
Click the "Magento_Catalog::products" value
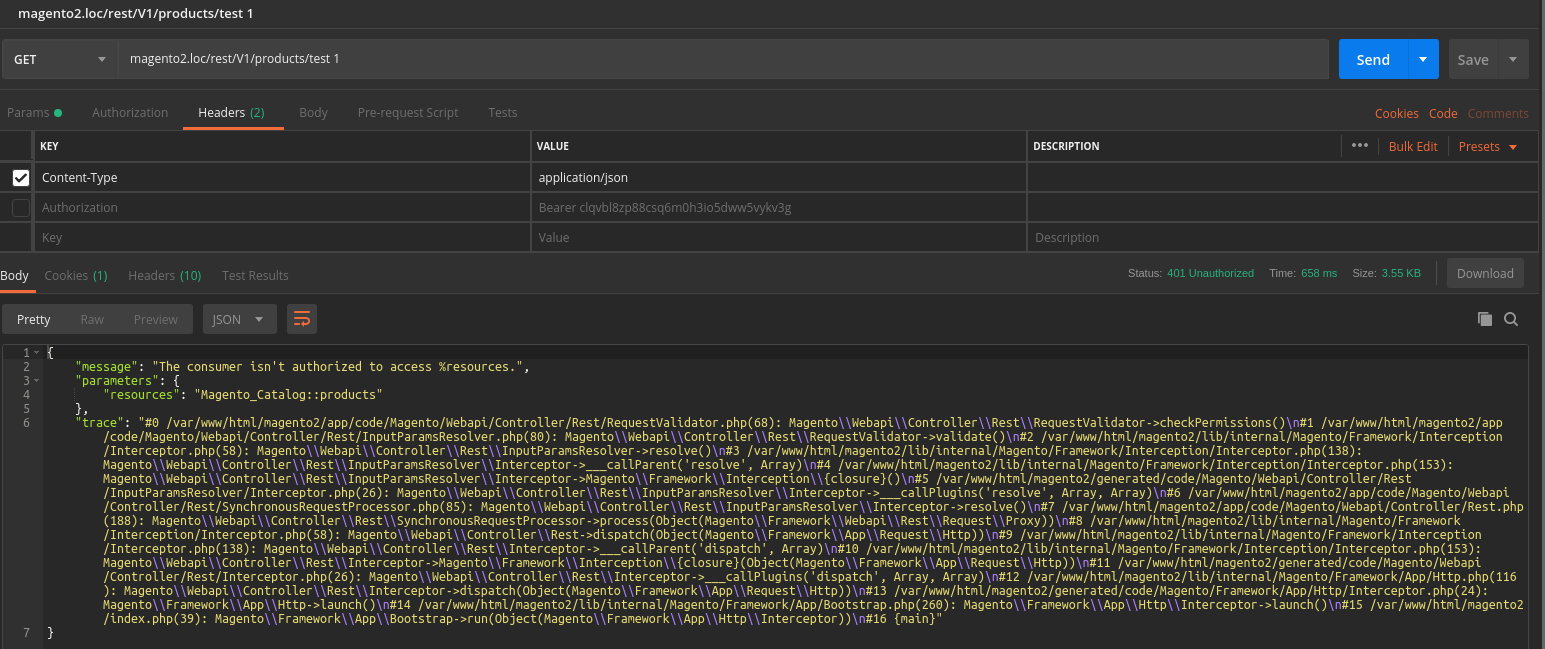pos(288,395)
